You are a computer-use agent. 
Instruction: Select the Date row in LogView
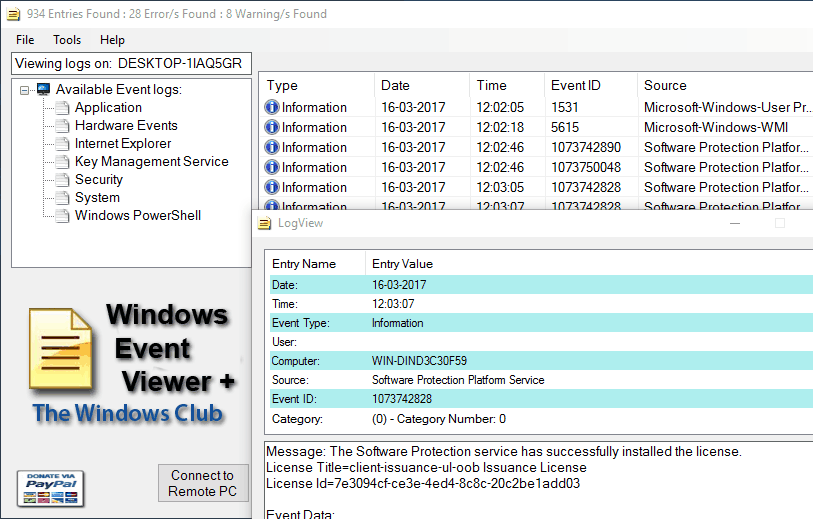[x=539, y=285]
